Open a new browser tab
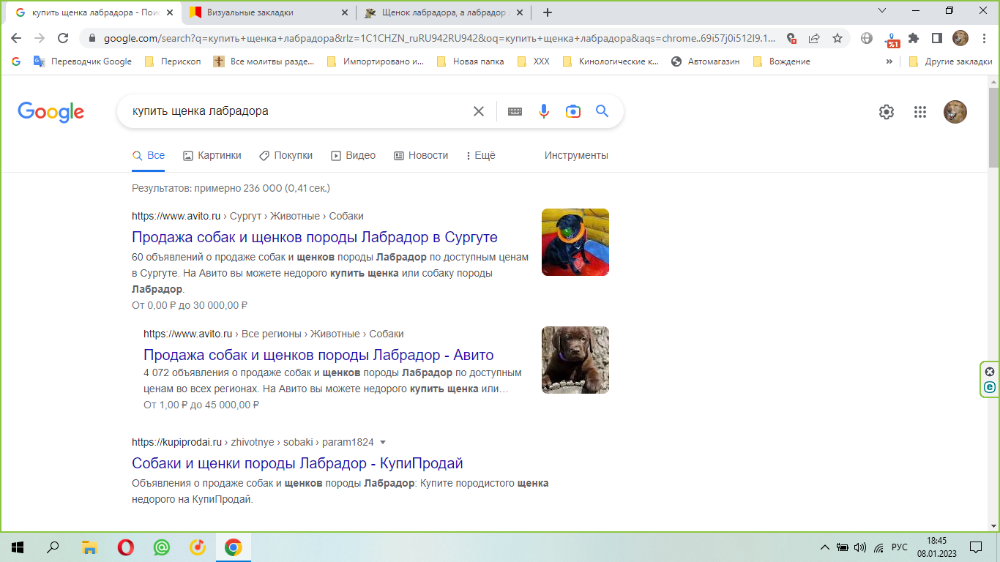Image resolution: width=1000 pixels, height=562 pixels. pyautogui.click(x=547, y=12)
